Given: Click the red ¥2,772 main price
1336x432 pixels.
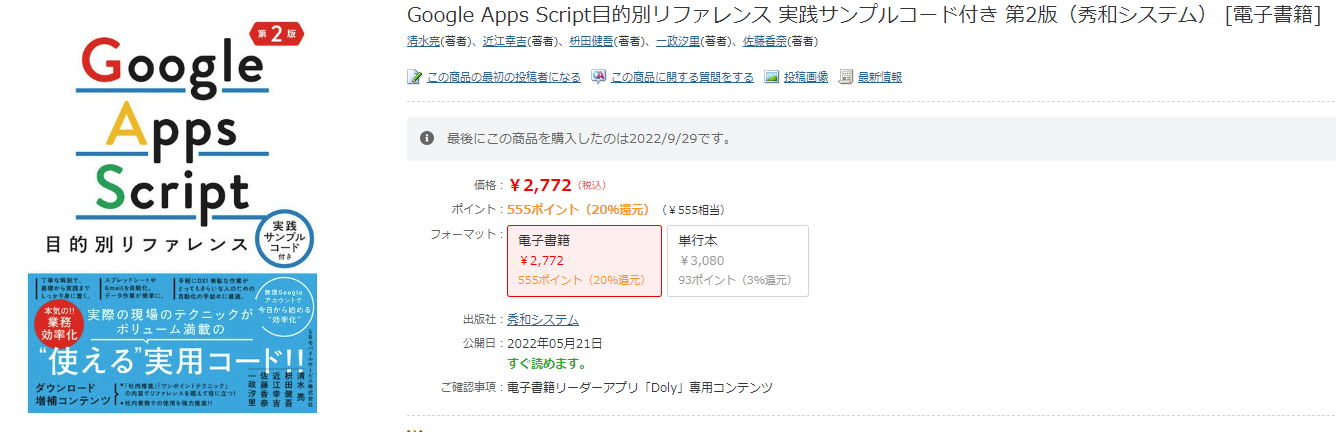Looking at the screenshot, I should click(x=540, y=185).
